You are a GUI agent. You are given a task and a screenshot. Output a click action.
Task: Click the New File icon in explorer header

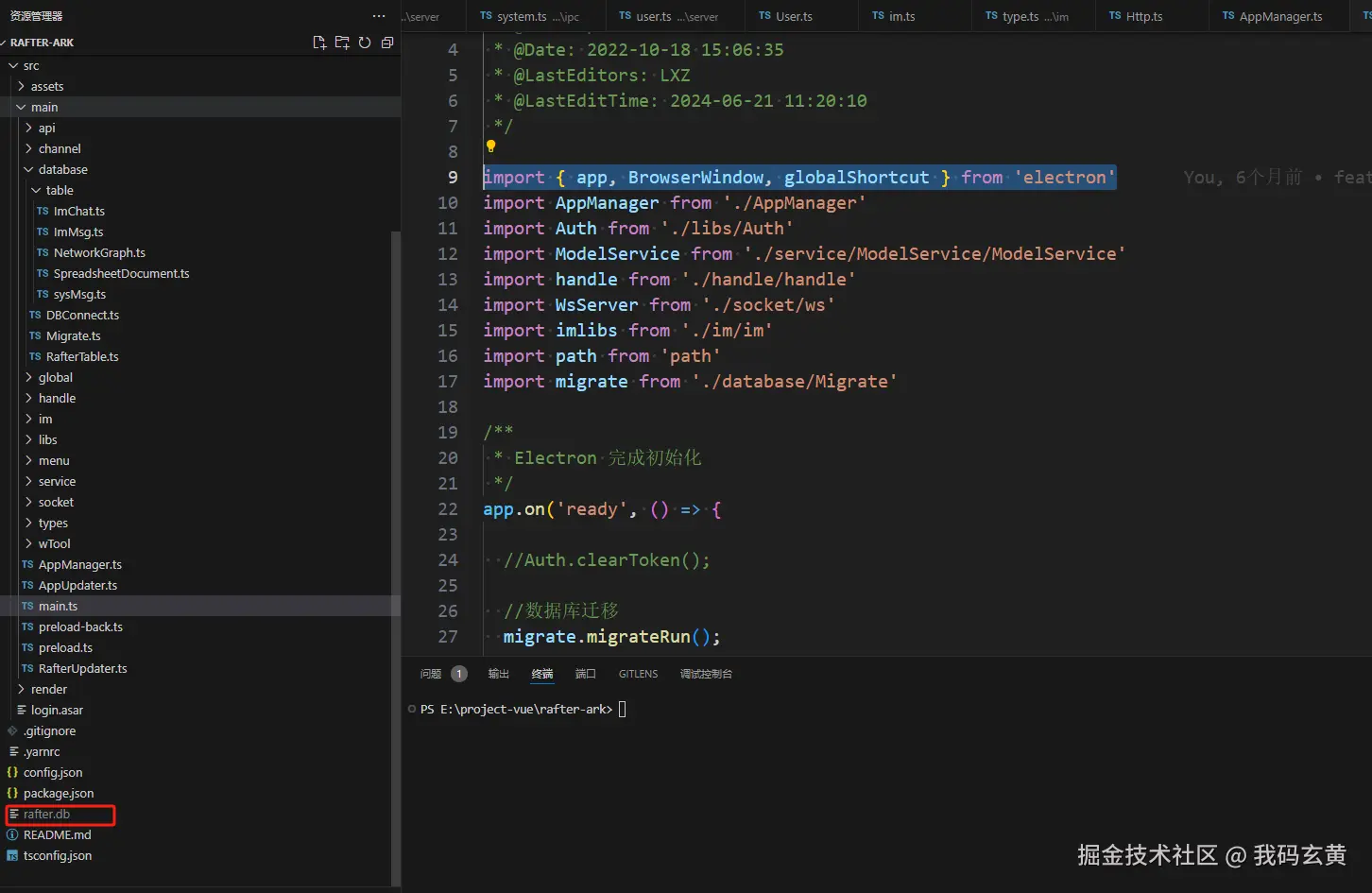pyautogui.click(x=319, y=43)
